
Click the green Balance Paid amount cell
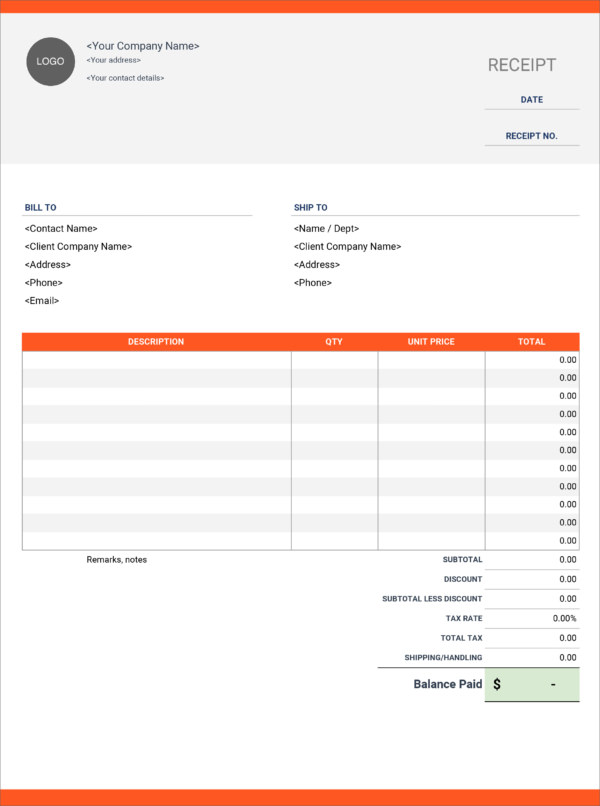(532, 685)
